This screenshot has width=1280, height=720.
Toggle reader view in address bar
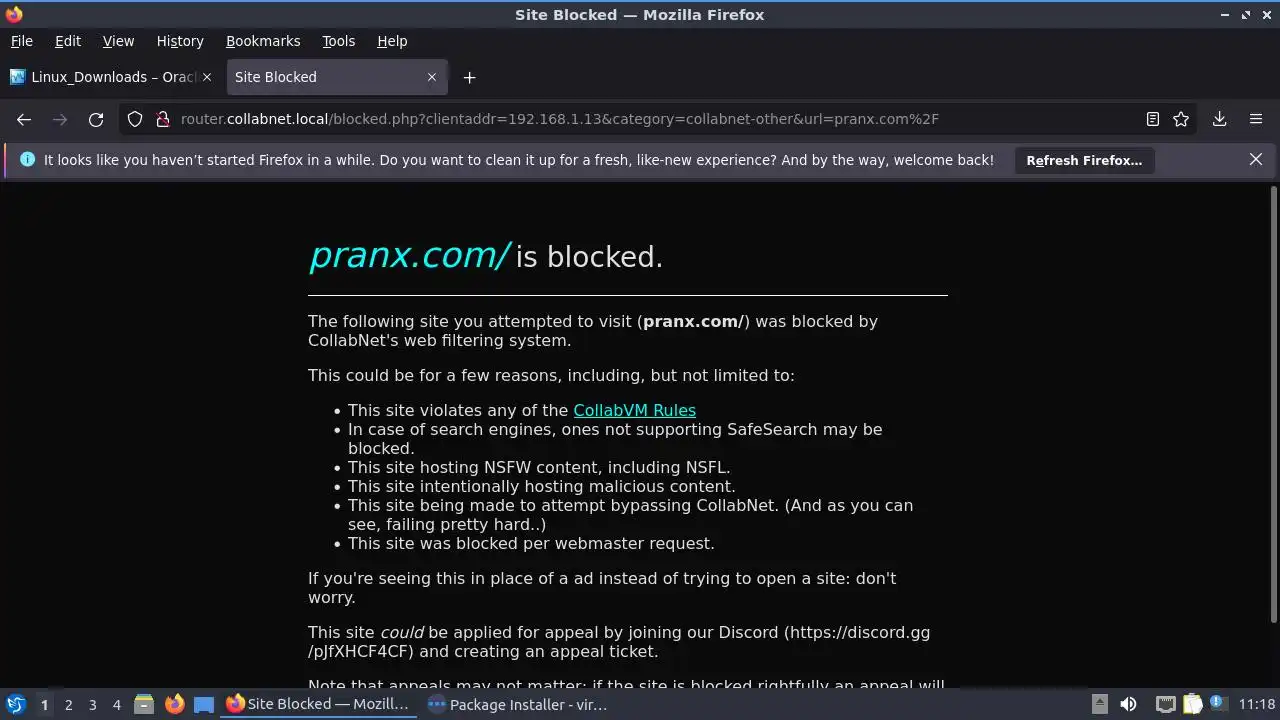[1152, 119]
